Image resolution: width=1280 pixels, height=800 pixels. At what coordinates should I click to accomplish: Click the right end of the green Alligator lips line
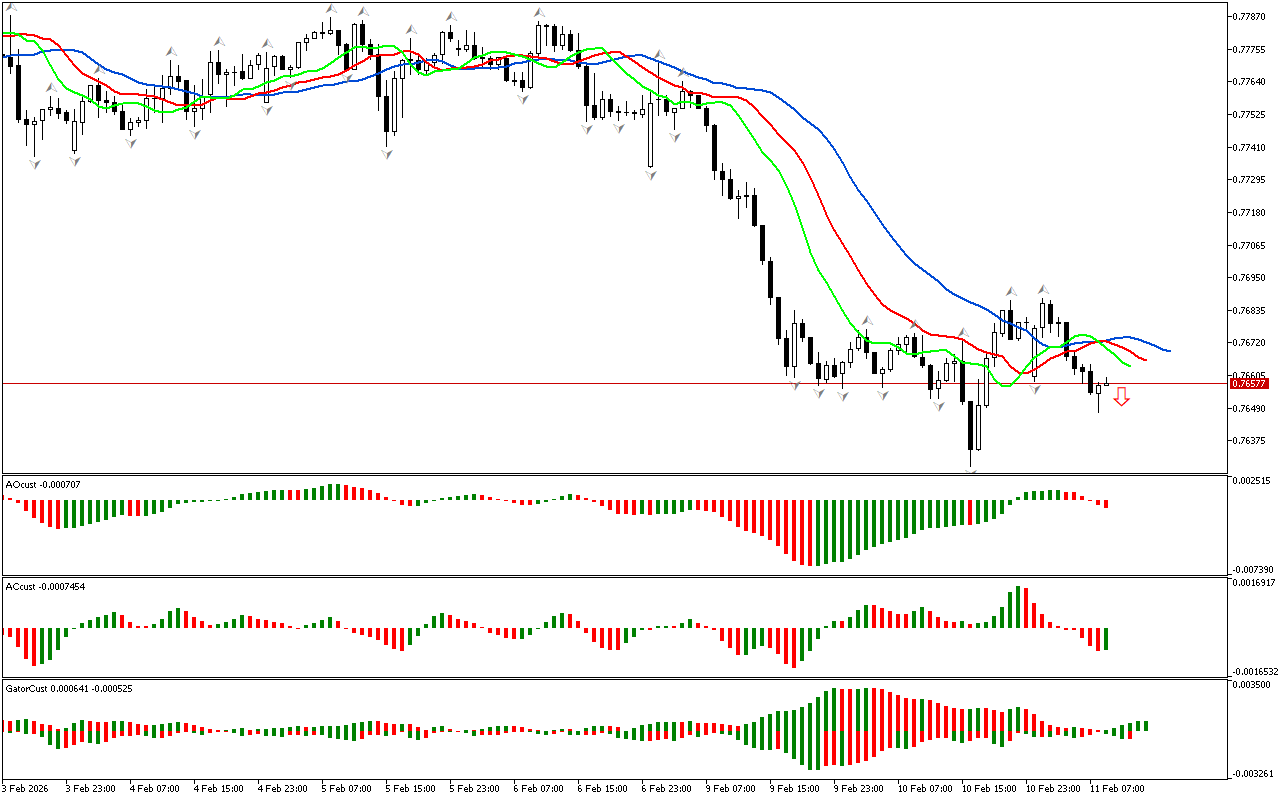pyautogui.click(x=1130, y=367)
